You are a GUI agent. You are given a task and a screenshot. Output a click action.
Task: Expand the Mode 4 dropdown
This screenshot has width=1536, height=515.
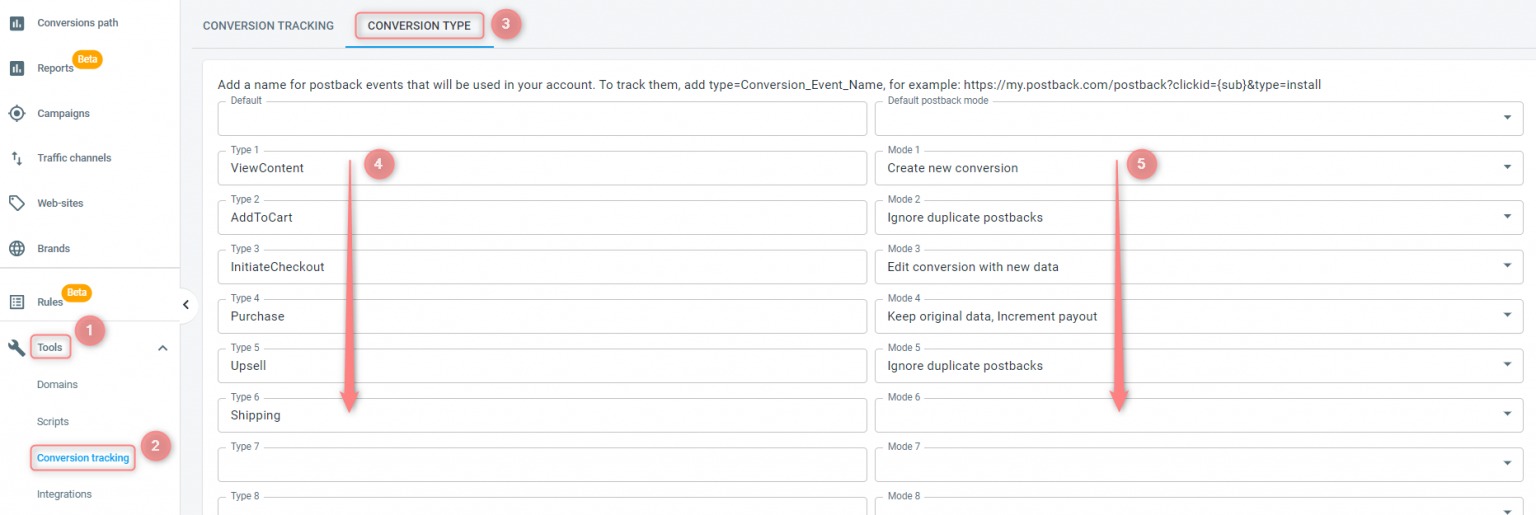(1506, 316)
